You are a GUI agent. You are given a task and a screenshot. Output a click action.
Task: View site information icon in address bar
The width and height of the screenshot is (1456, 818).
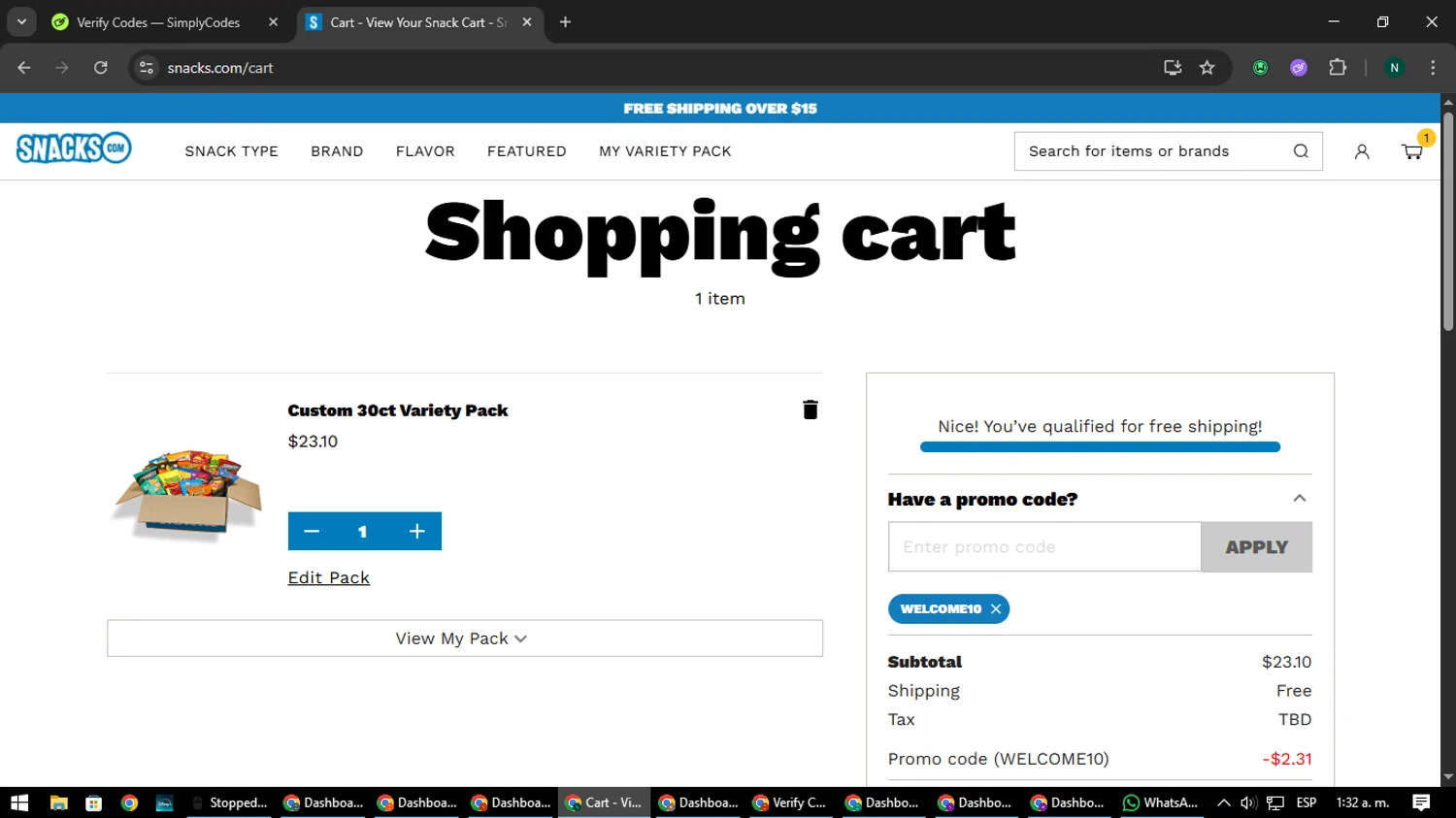(147, 67)
